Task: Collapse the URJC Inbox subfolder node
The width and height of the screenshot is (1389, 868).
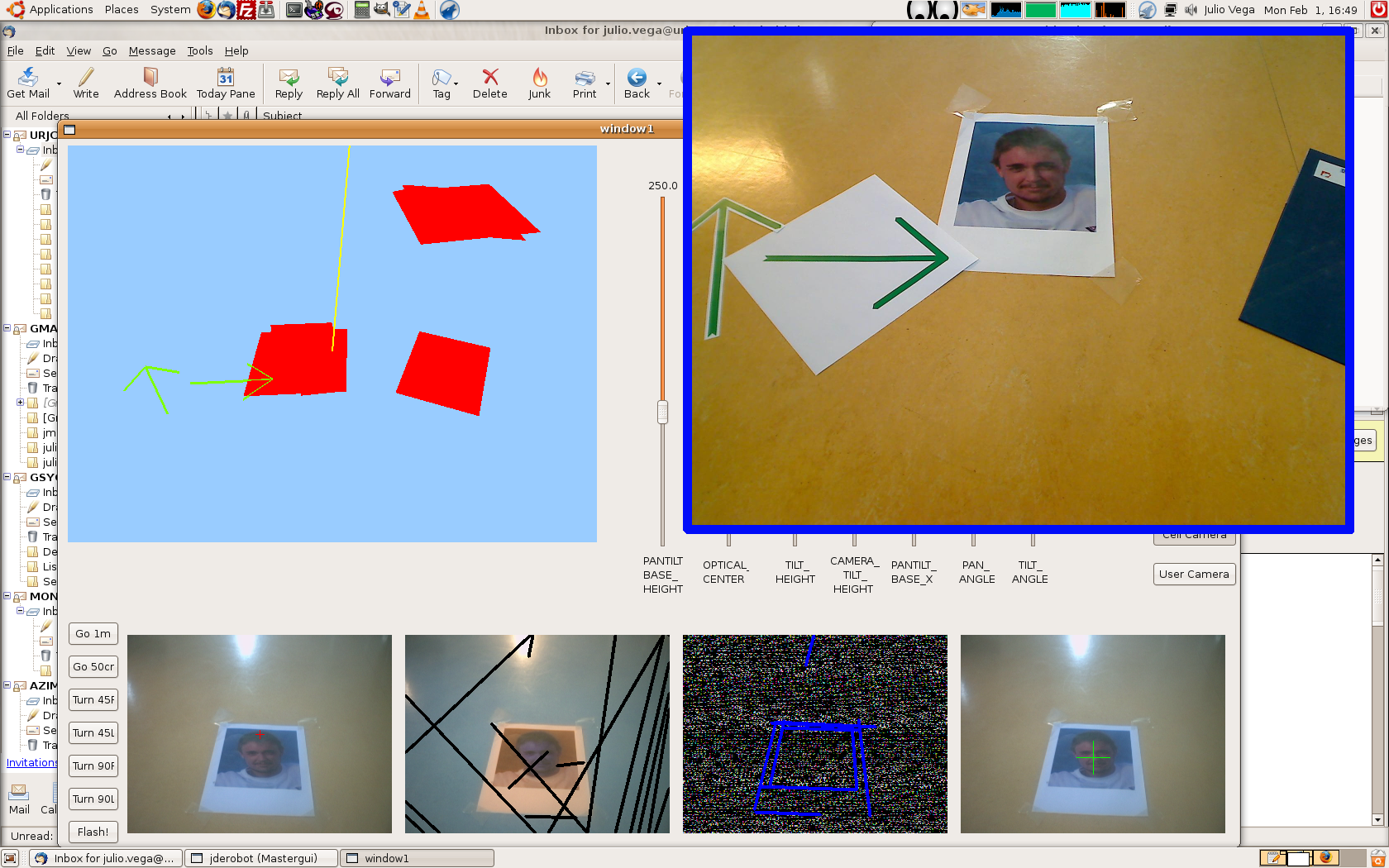Action: (20, 150)
